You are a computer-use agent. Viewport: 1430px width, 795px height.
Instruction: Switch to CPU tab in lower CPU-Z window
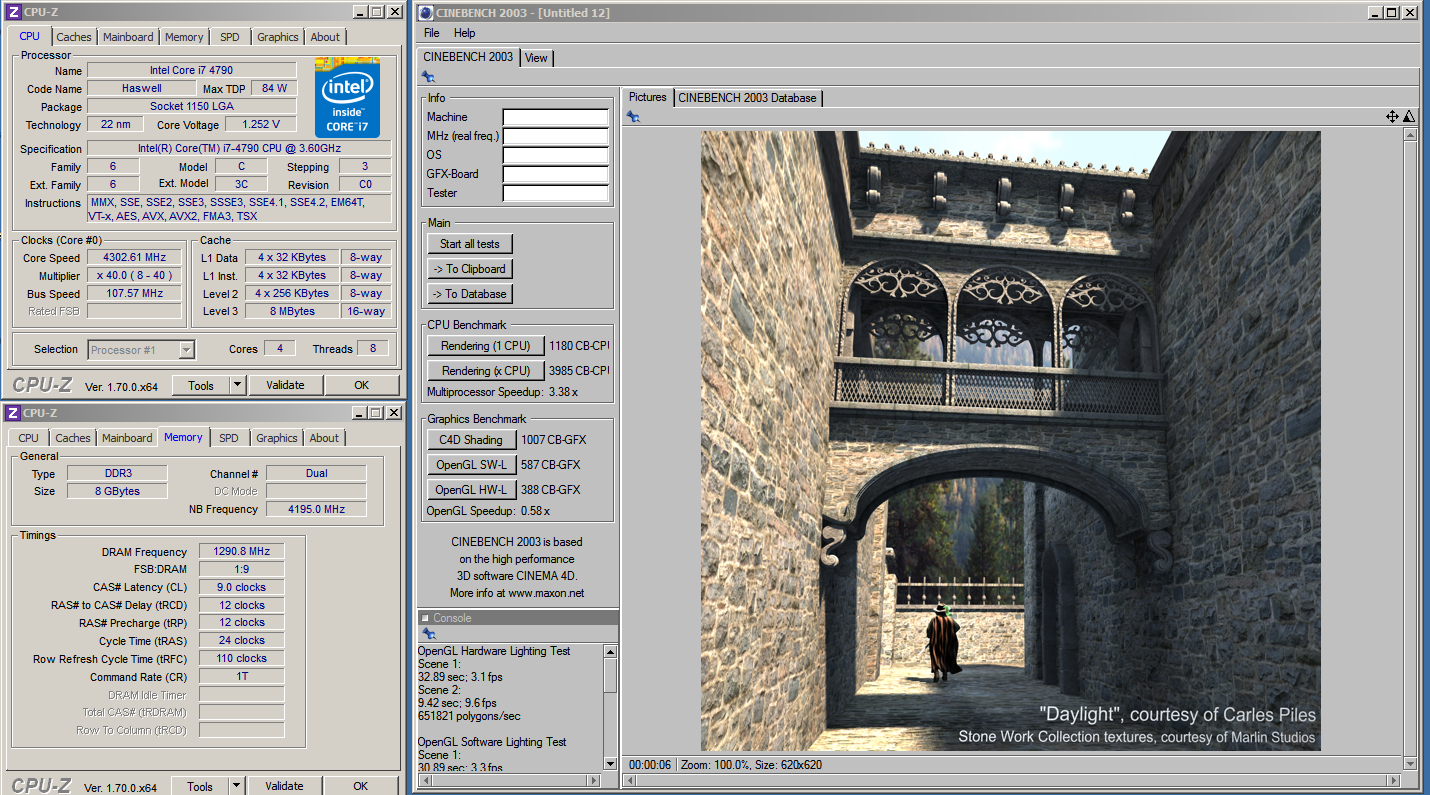29,438
